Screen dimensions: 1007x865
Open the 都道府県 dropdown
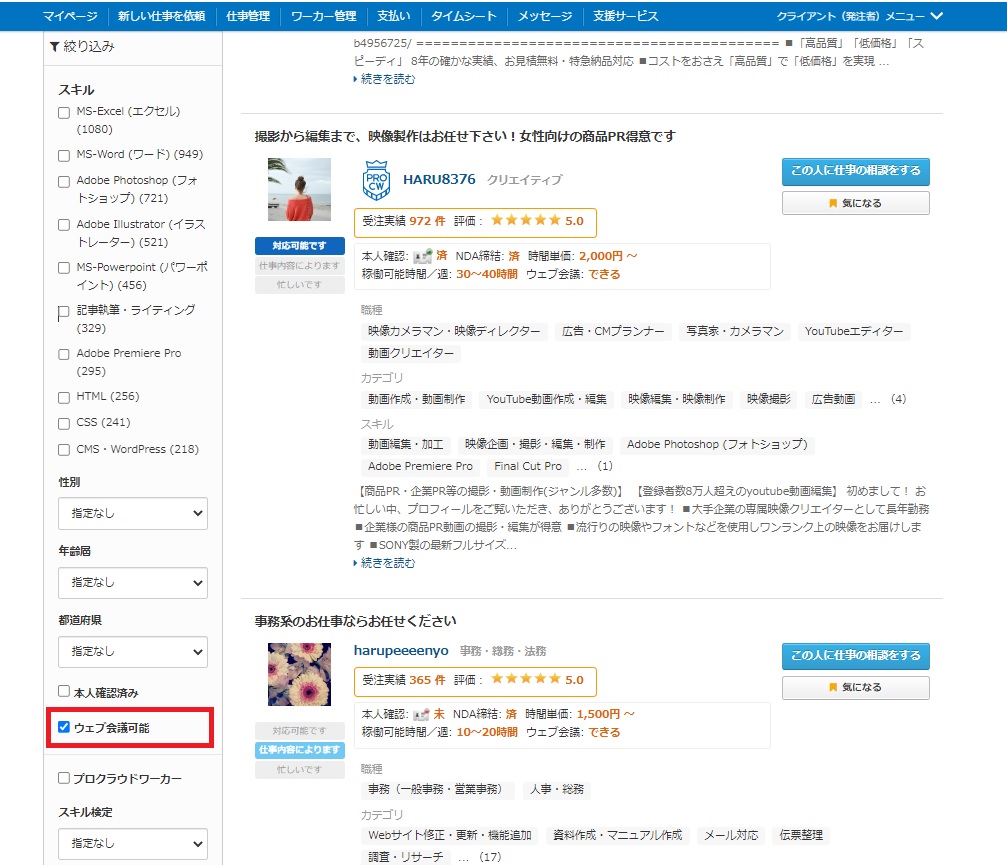[x=133, y=651]
